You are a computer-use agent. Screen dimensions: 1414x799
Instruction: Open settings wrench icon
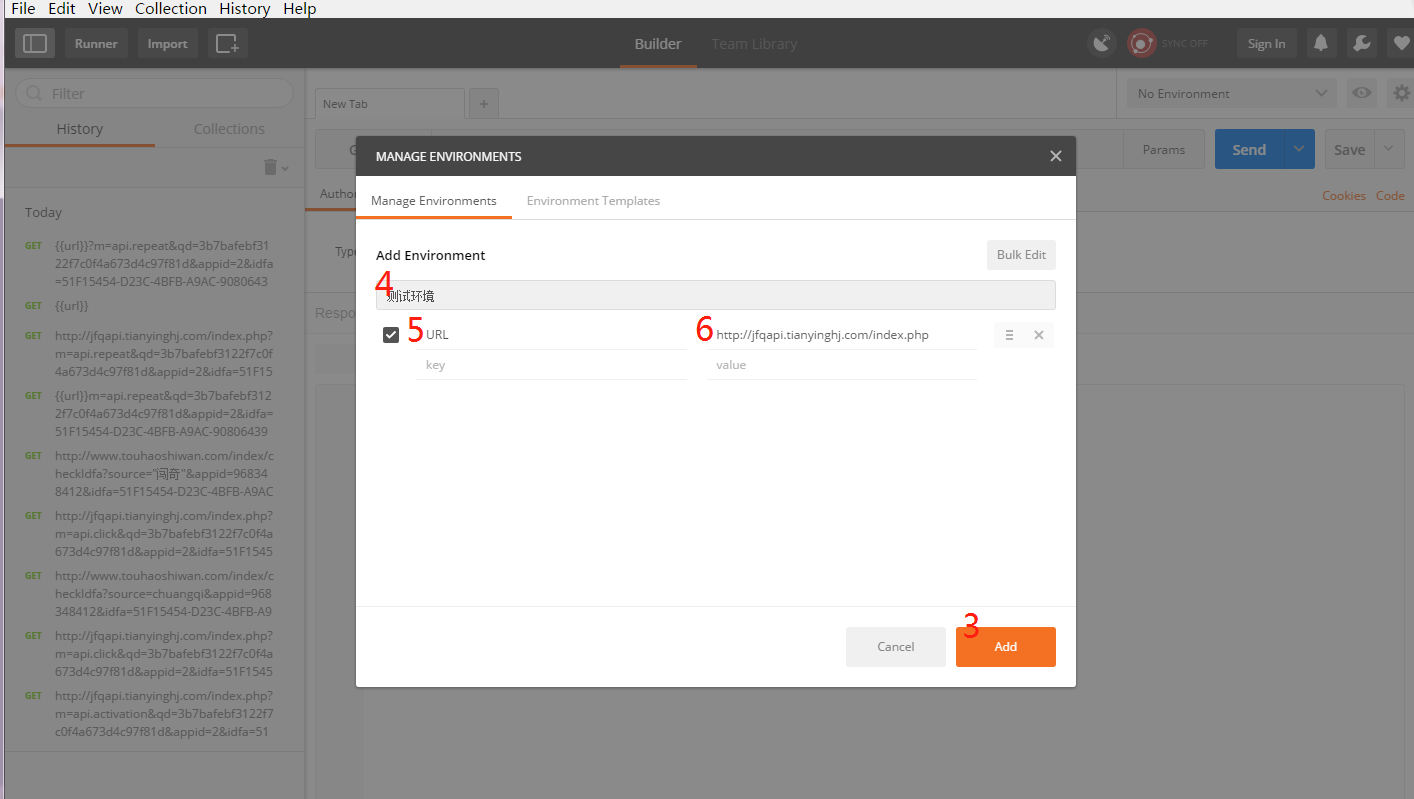pyautogui.click(x=1360, y=43)
